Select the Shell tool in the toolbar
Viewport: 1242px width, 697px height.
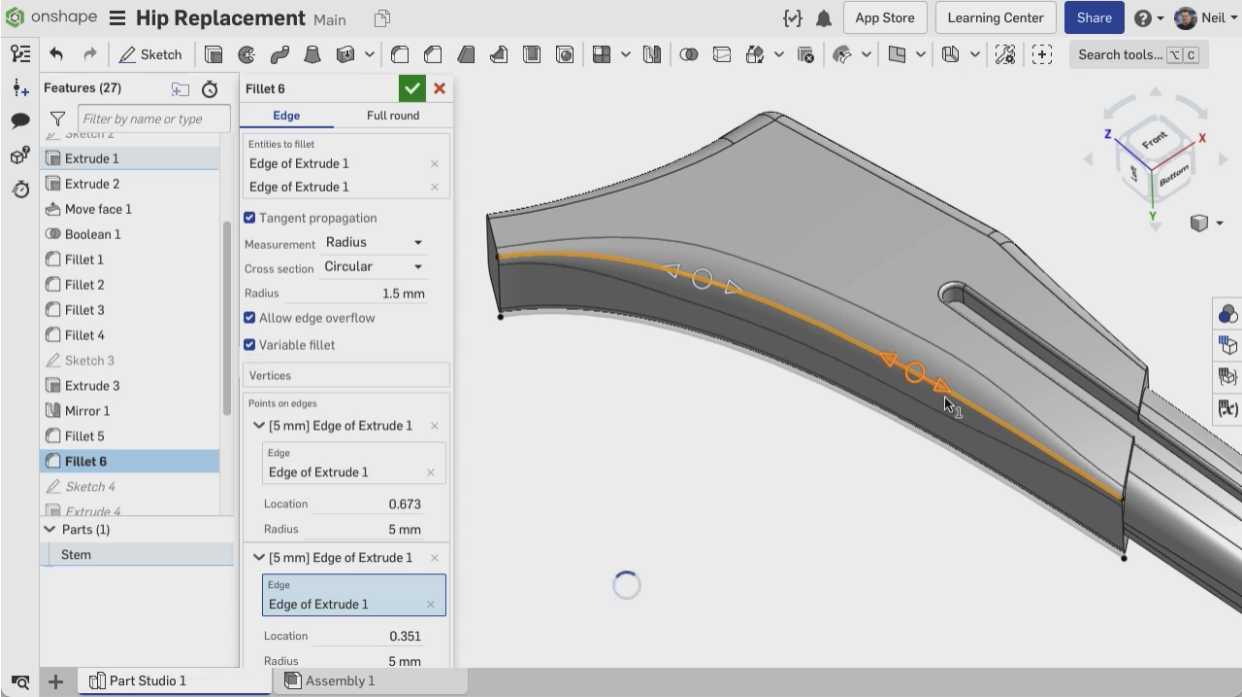(x=533, y=55)
